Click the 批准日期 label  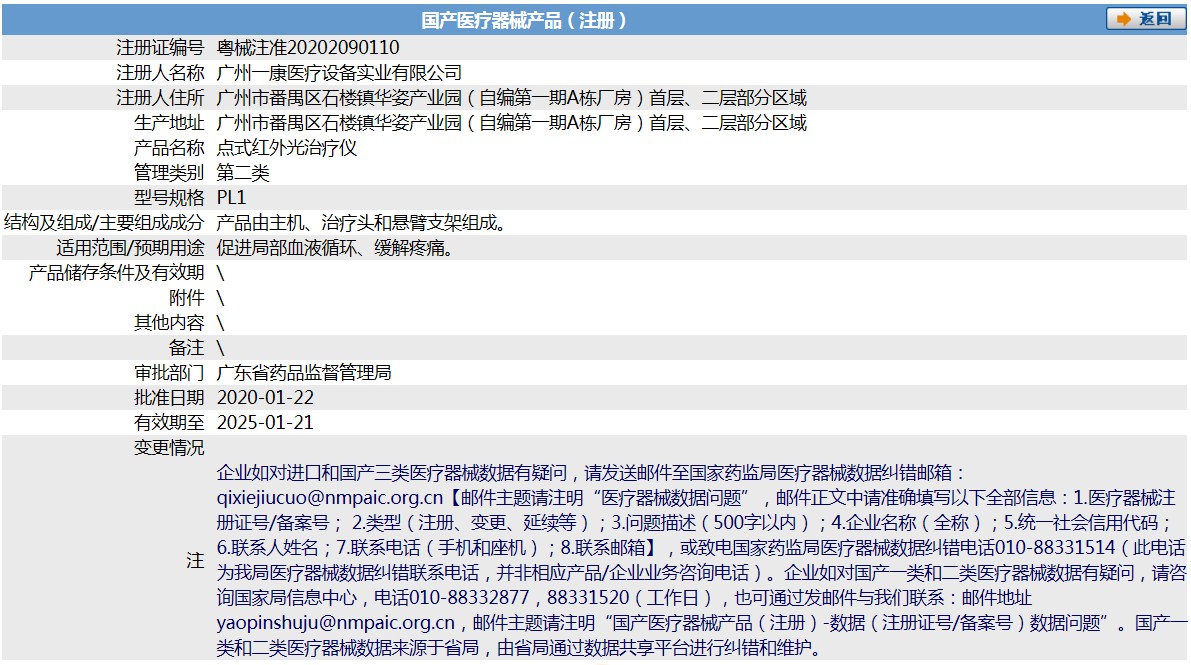(169, 397)
